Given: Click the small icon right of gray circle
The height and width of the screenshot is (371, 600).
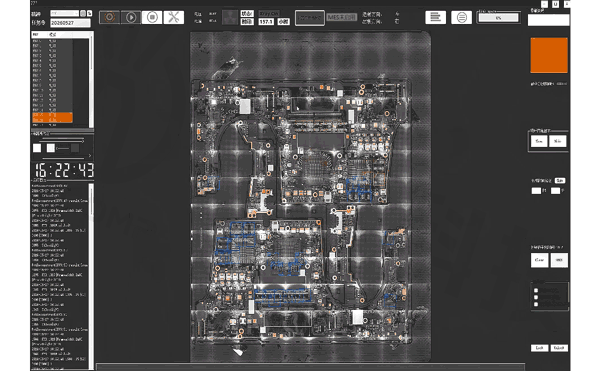Looking at the screenshot, I should (x=90, y=13).
